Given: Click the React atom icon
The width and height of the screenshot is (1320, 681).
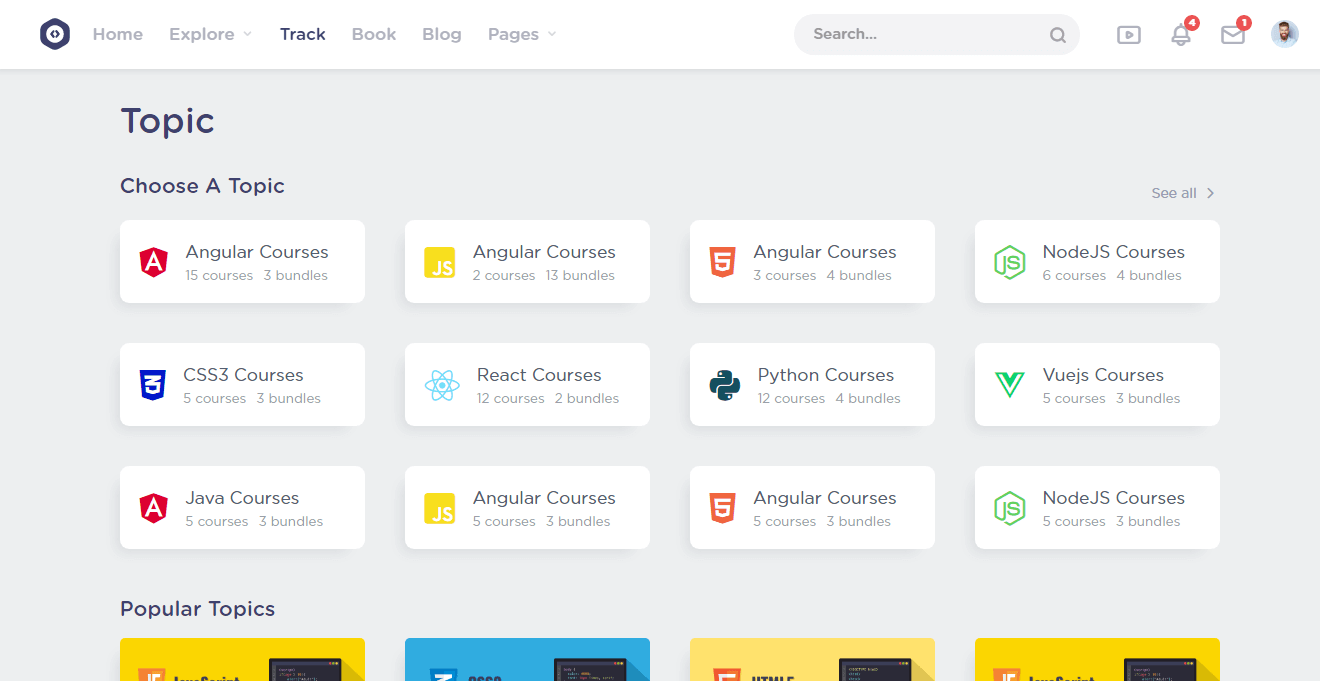Looking at the screenshot, I should point(441,385).
